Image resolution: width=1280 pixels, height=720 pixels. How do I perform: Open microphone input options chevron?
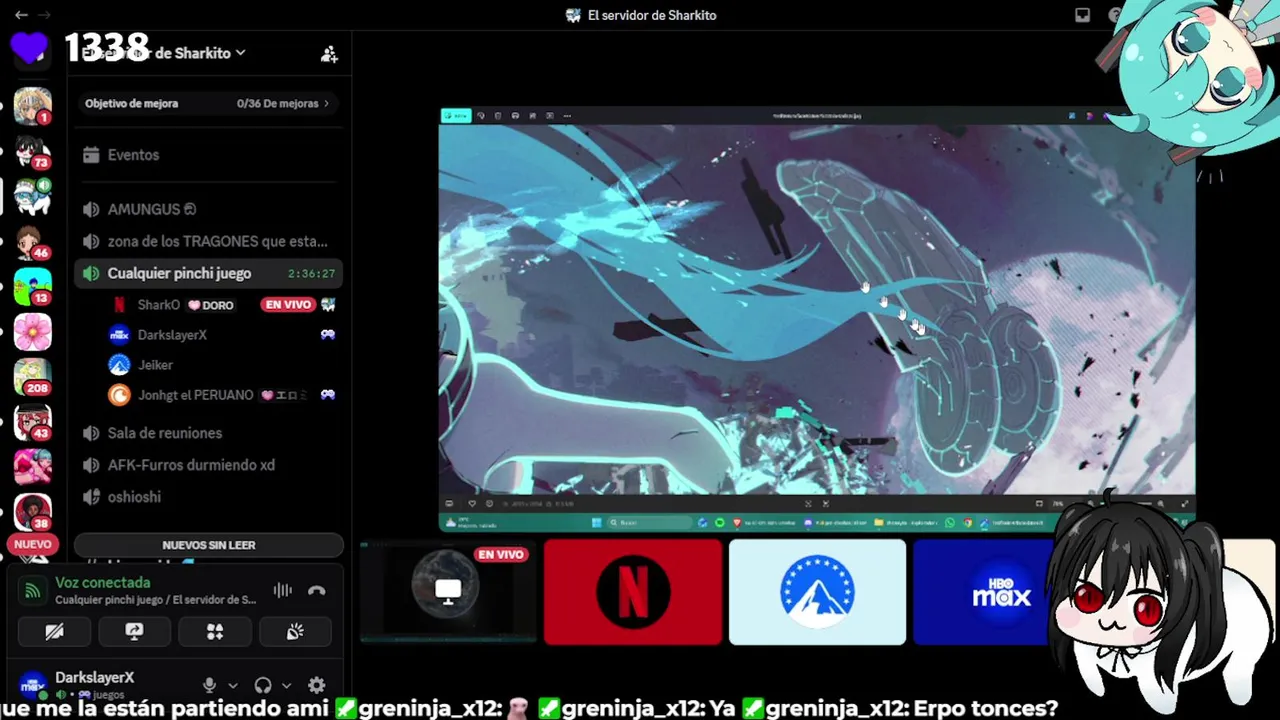click(x=233, y=686)
